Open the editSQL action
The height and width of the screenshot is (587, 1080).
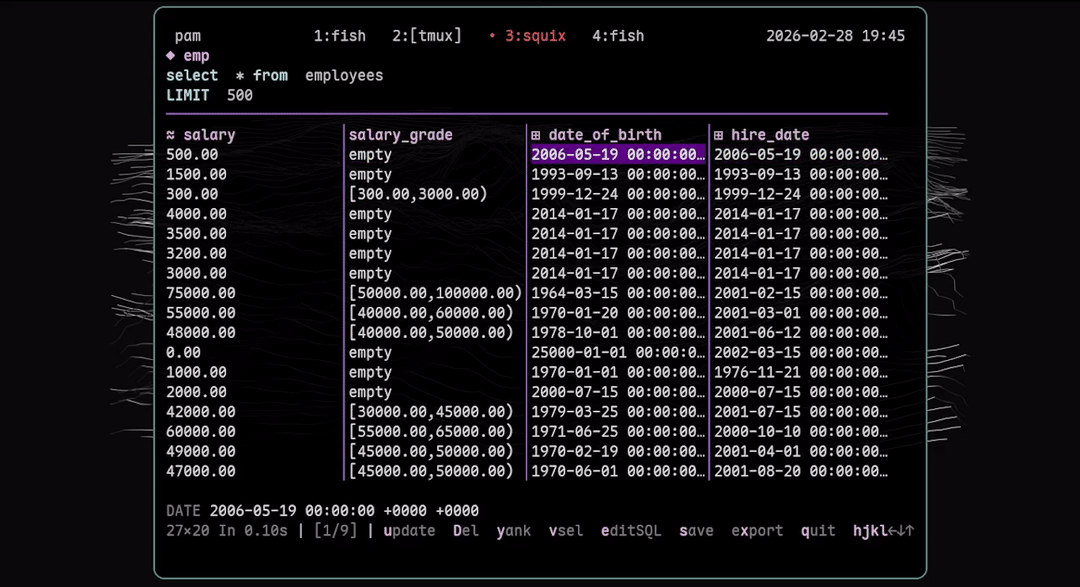(630, 531)
